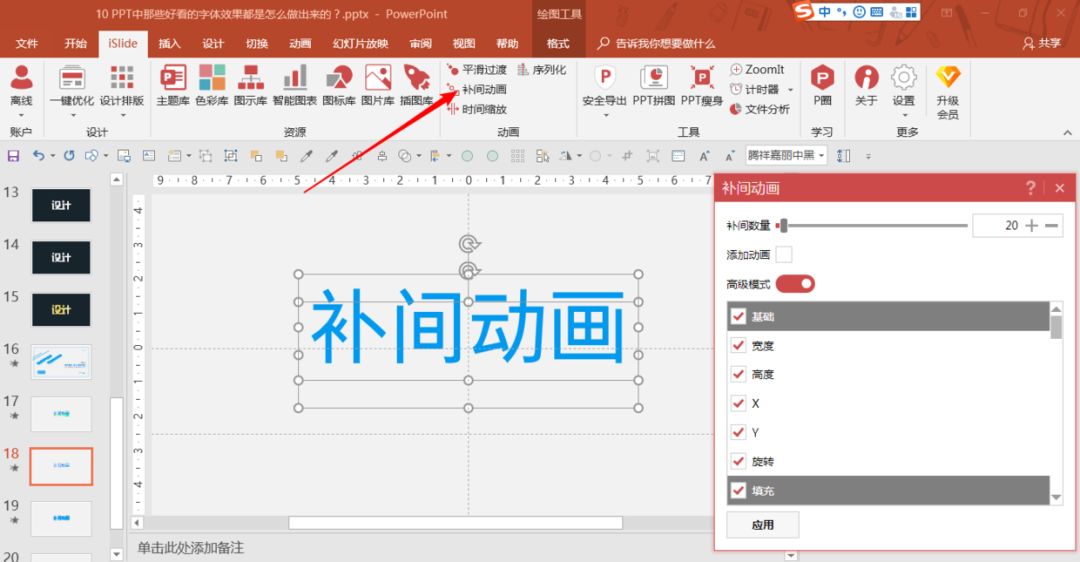Switch to the 动画 Animations tab

pyautogui.click(x=300, y=43)
